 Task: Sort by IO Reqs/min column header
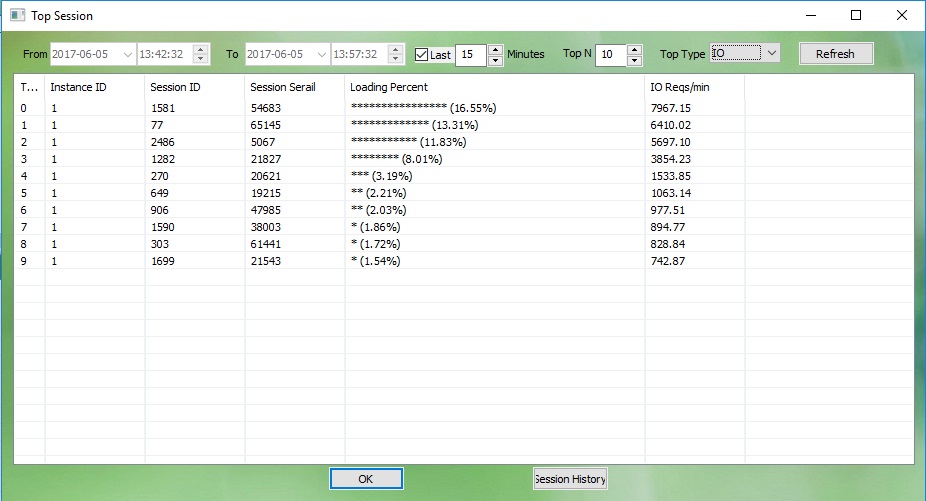[694, 87]
